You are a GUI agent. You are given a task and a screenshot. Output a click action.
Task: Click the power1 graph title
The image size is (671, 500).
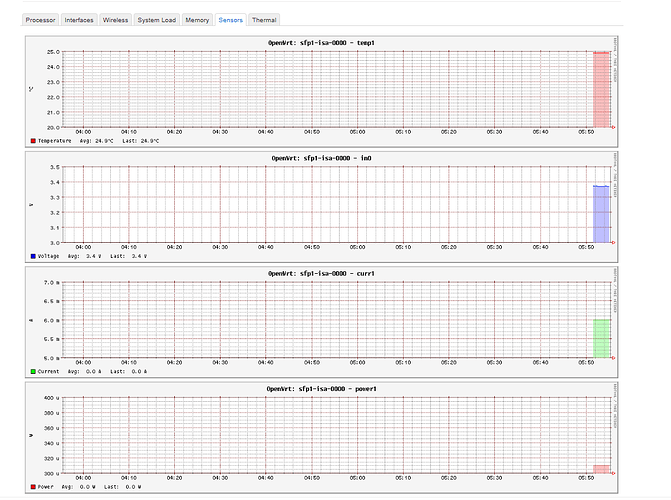pos(327,389)
